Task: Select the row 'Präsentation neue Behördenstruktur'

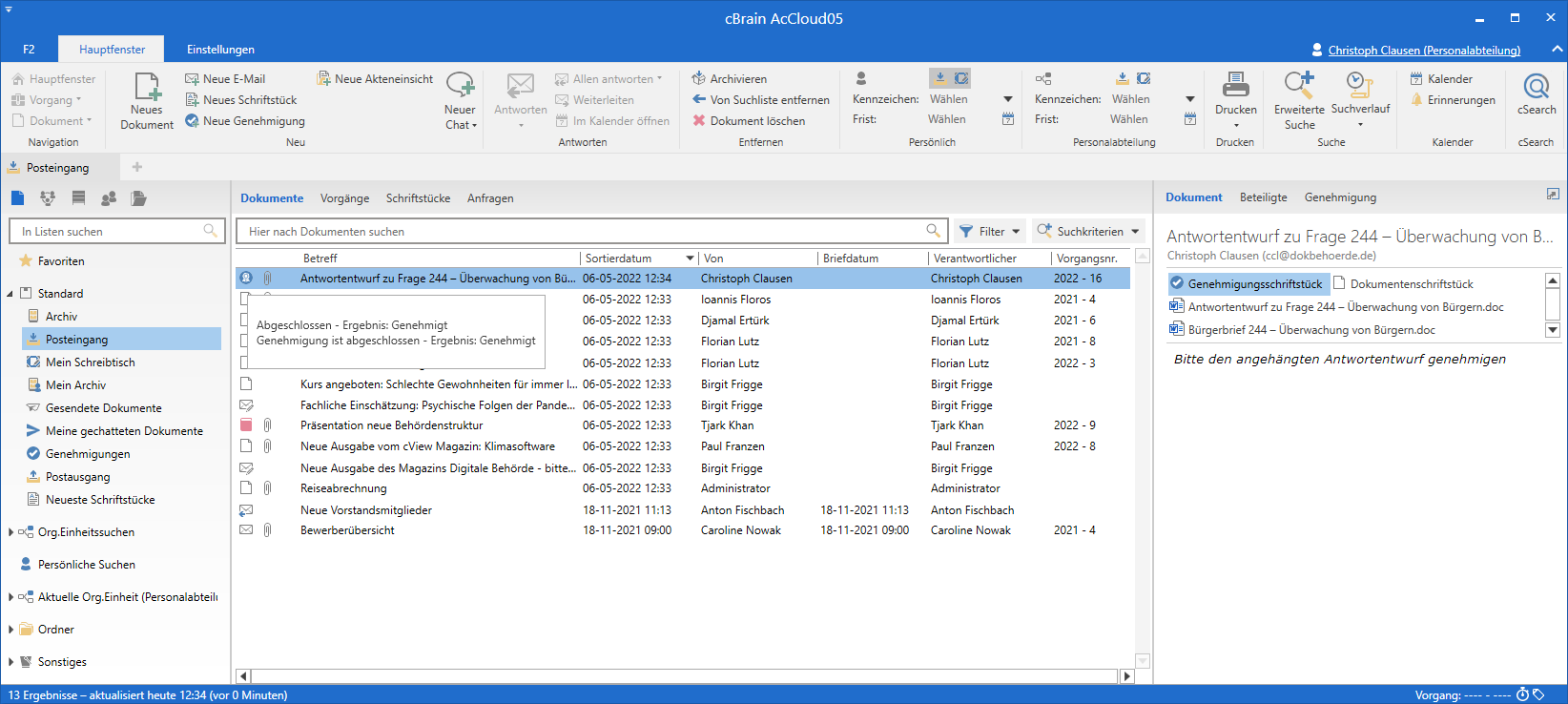Action: pos(683,425)
